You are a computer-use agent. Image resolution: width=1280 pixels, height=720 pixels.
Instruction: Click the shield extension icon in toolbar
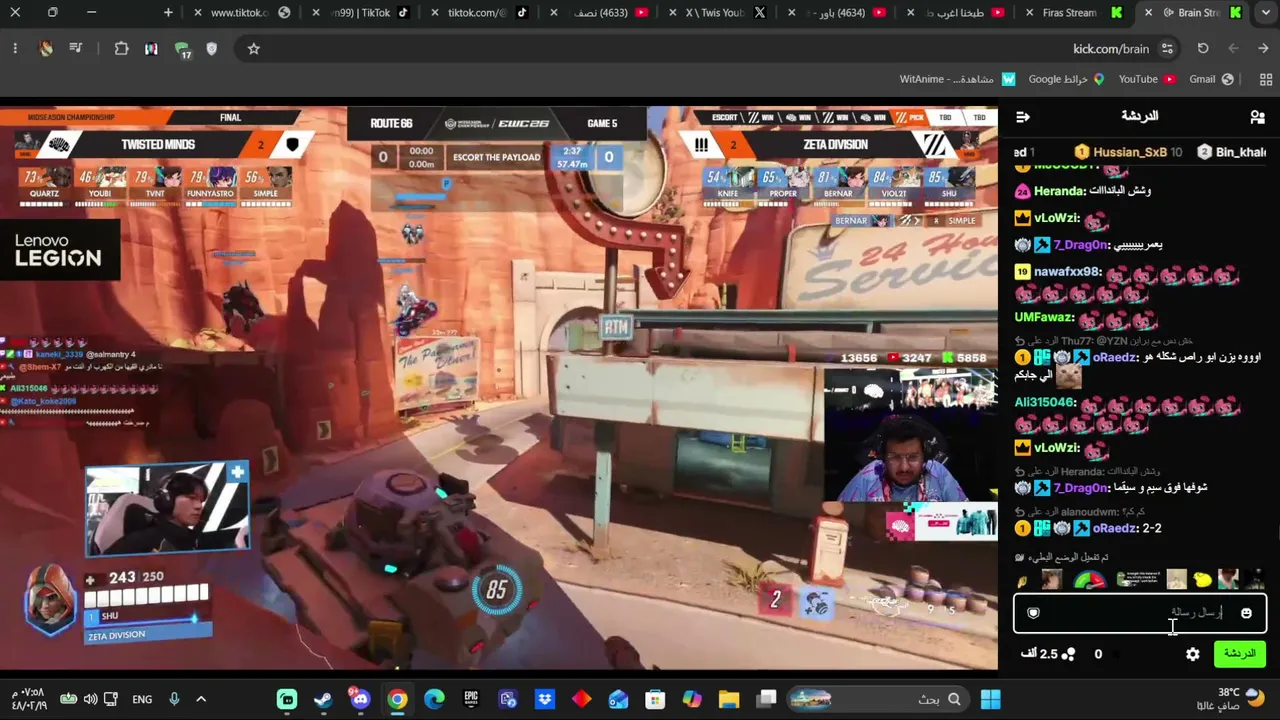[x=212, y=48]
